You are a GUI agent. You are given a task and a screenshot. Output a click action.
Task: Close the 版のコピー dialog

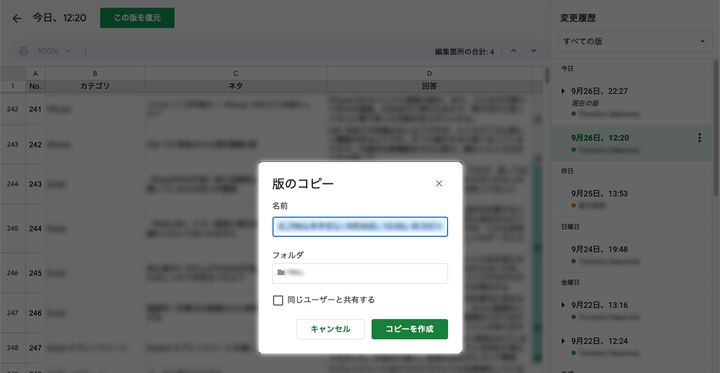coord(439,184)
